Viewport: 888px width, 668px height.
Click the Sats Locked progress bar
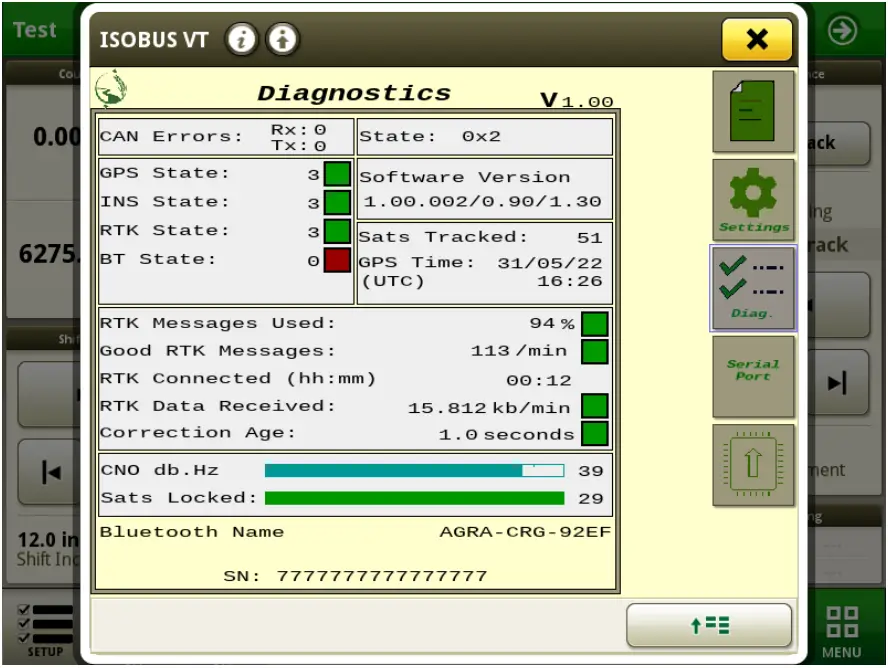[415, 498]
